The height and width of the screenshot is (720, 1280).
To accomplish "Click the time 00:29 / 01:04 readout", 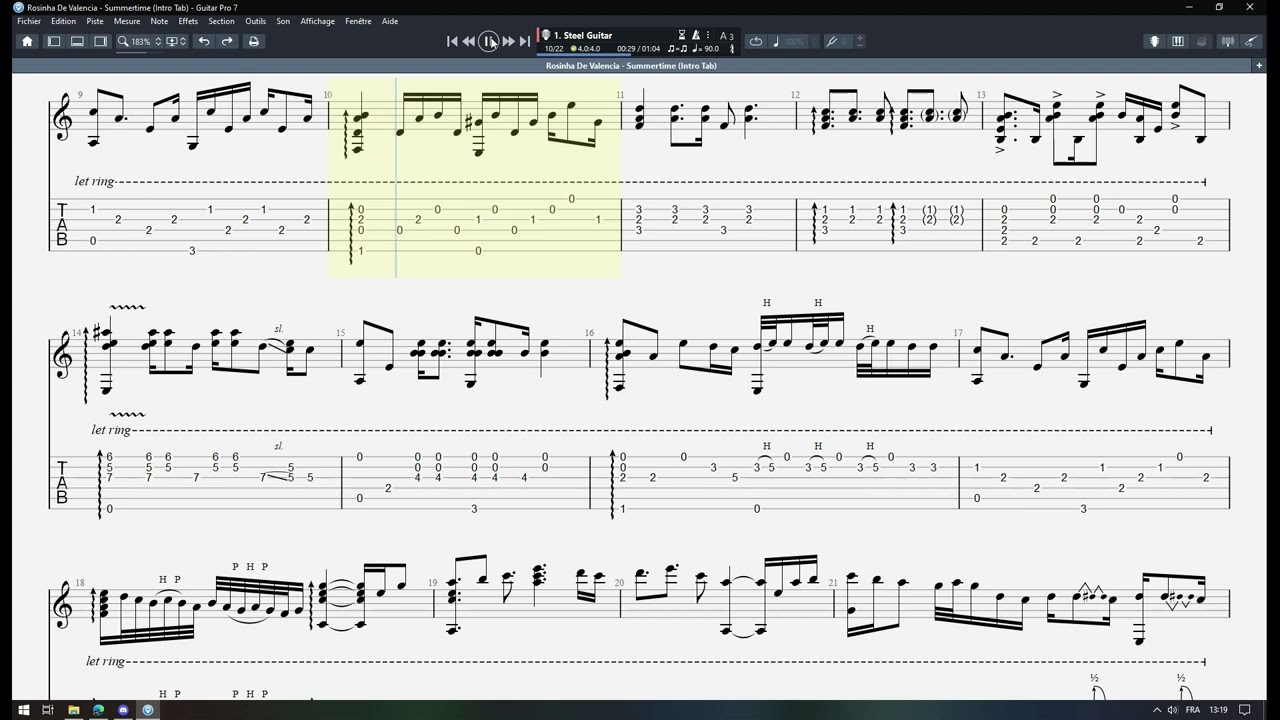I will tap(638, 48).
